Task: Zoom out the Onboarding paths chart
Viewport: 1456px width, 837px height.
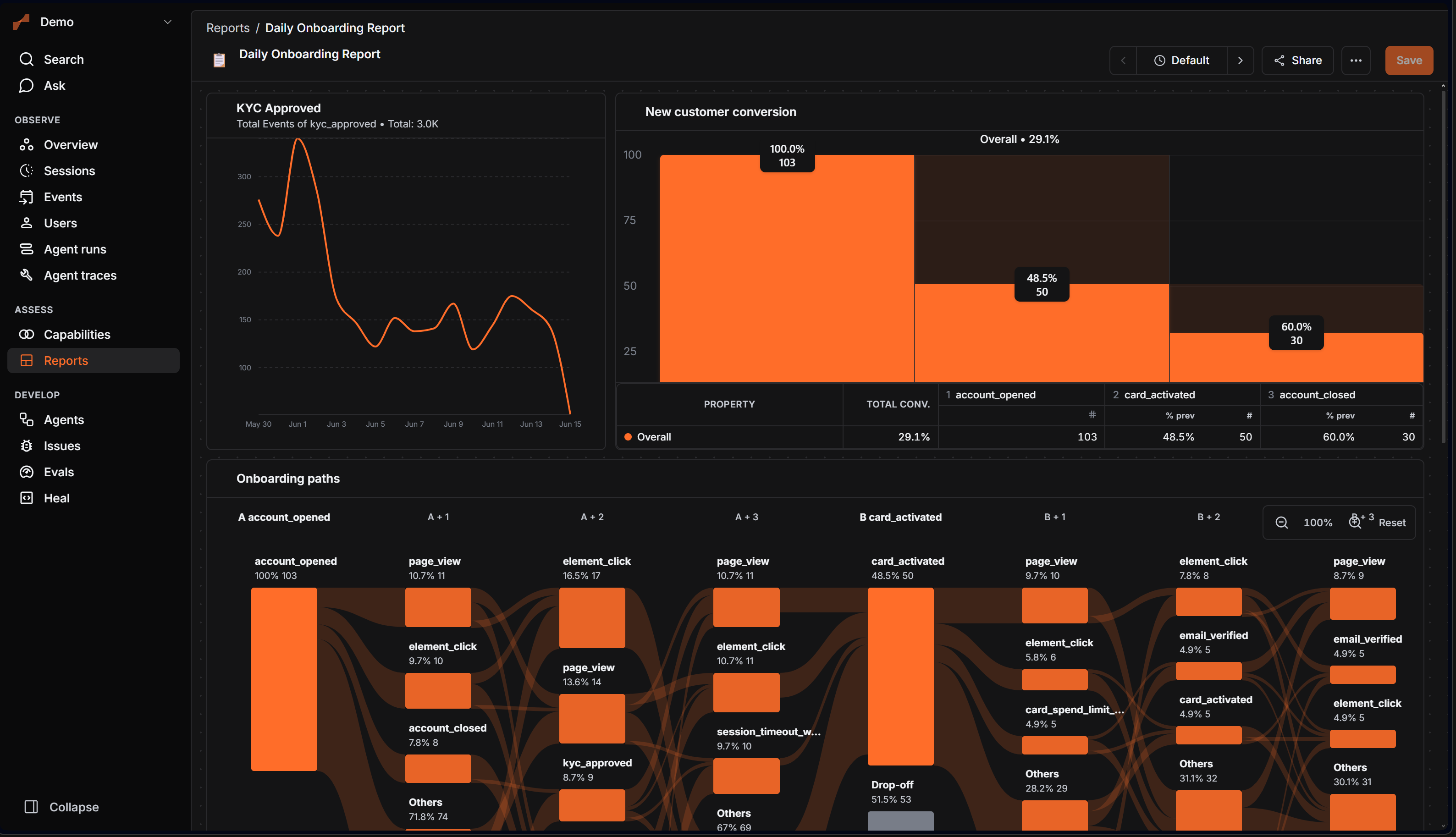Action: coord(1281,523)
